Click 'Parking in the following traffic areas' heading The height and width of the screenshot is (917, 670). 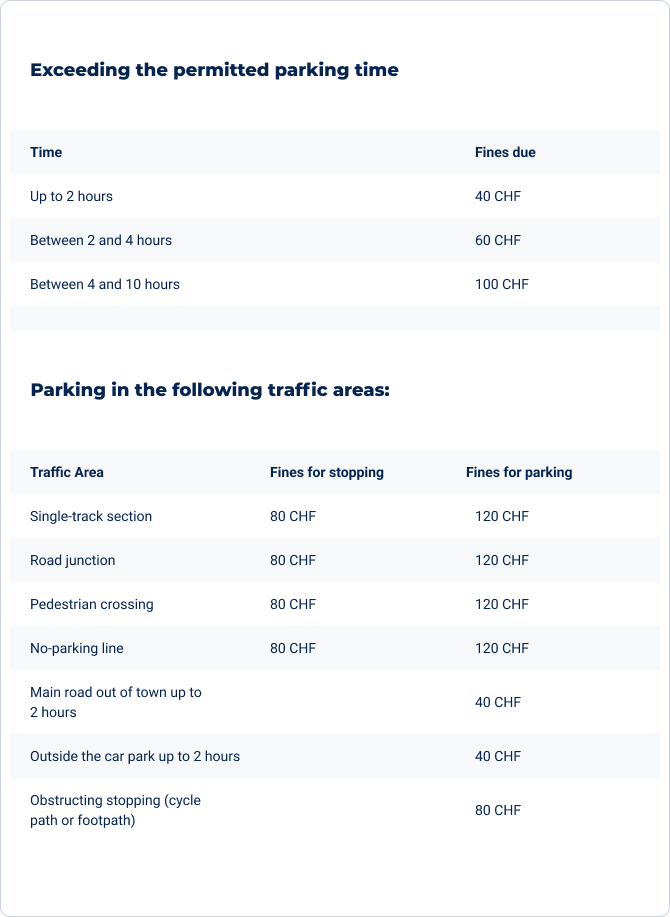[x=210, y=390]
